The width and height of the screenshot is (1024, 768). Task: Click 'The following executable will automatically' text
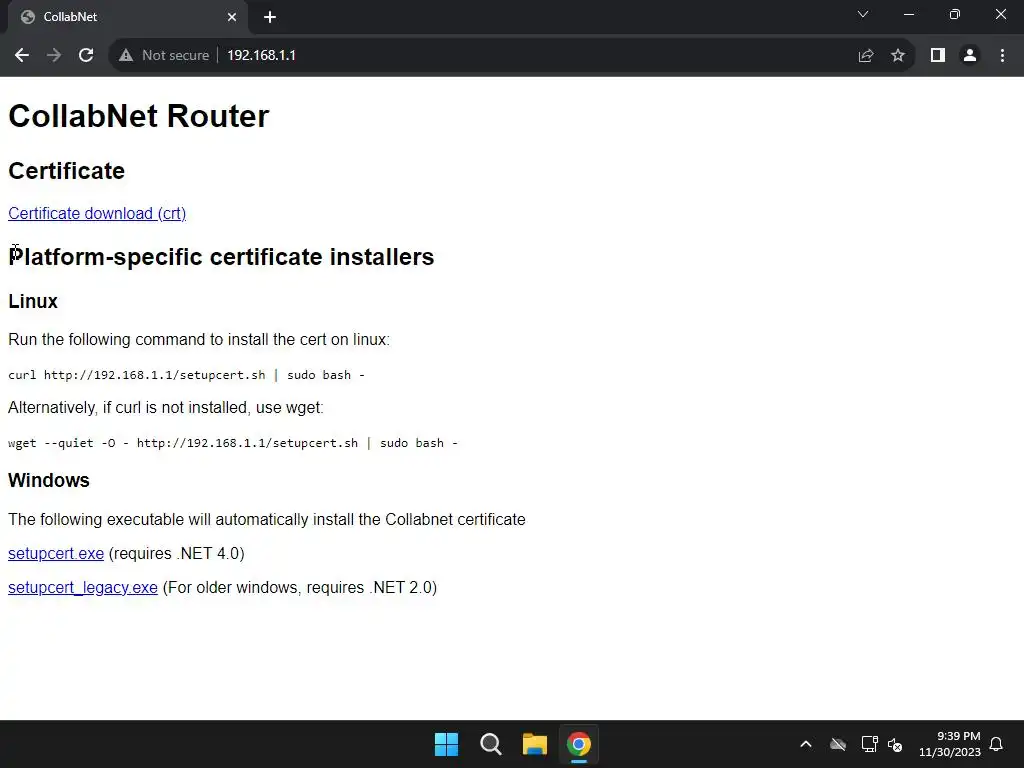(266, 519)
